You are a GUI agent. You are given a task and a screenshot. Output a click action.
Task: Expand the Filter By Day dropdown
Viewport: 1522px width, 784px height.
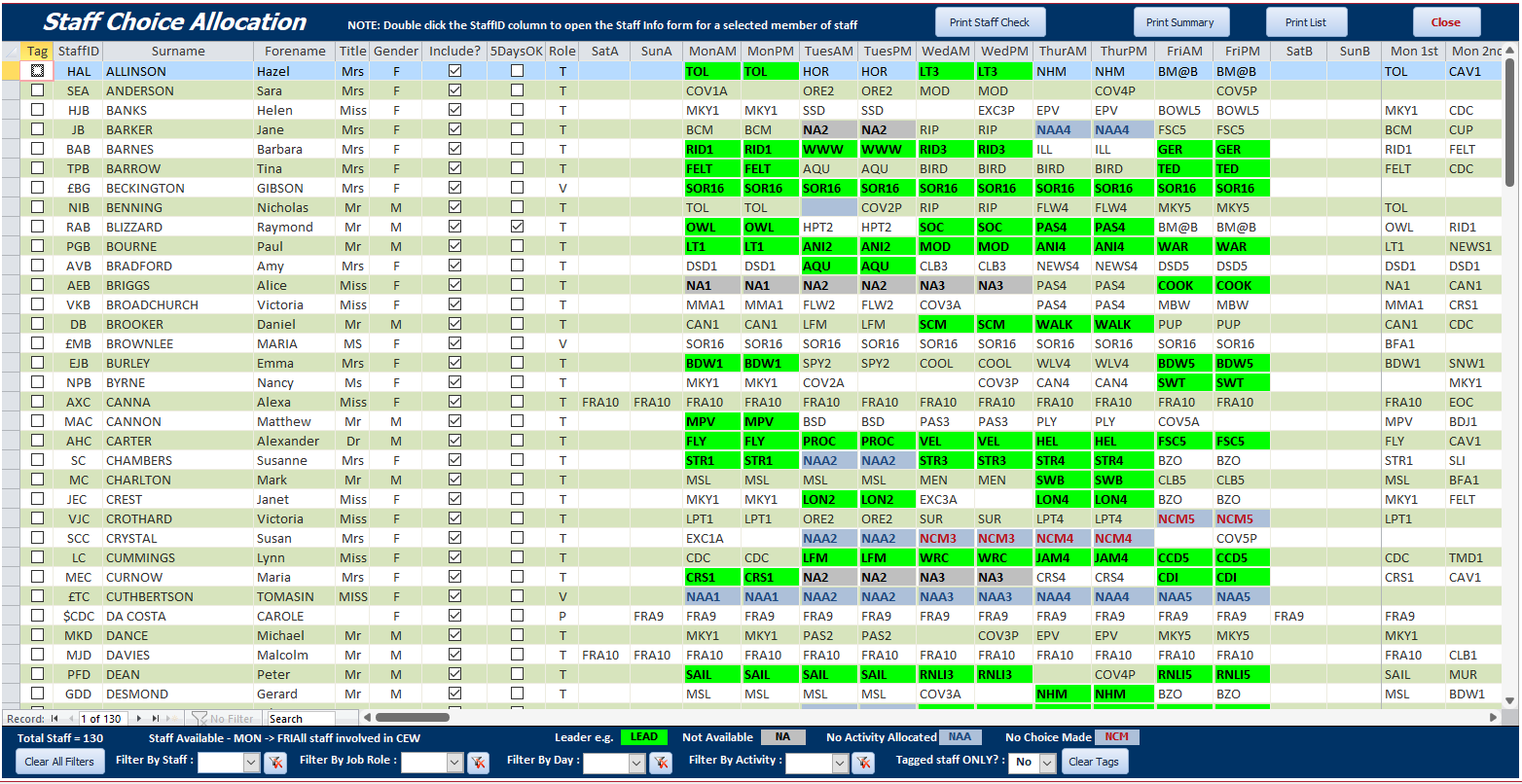pos(636,763)
